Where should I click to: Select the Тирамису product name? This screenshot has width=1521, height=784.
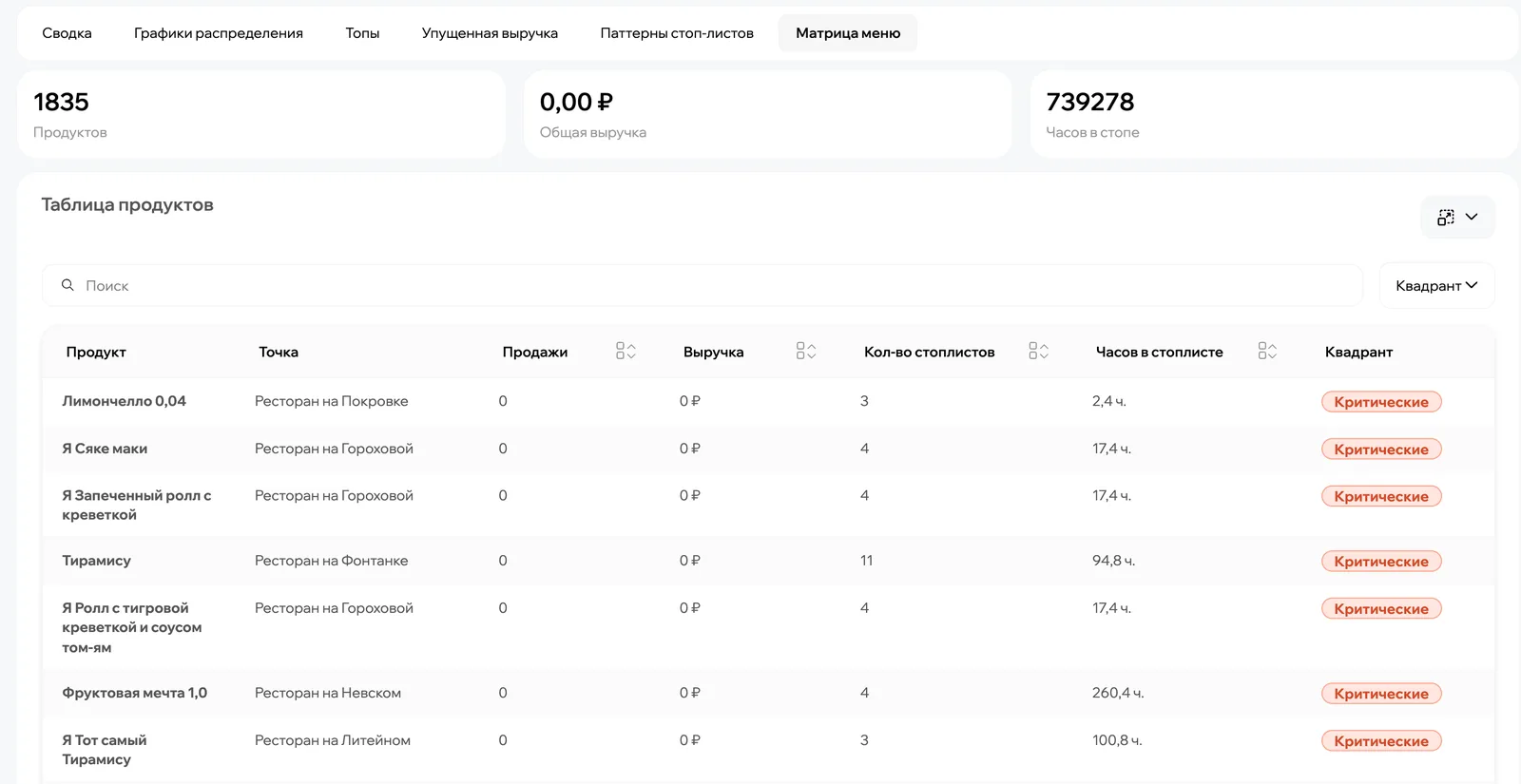pyautogui.click(x=97, y=561)
